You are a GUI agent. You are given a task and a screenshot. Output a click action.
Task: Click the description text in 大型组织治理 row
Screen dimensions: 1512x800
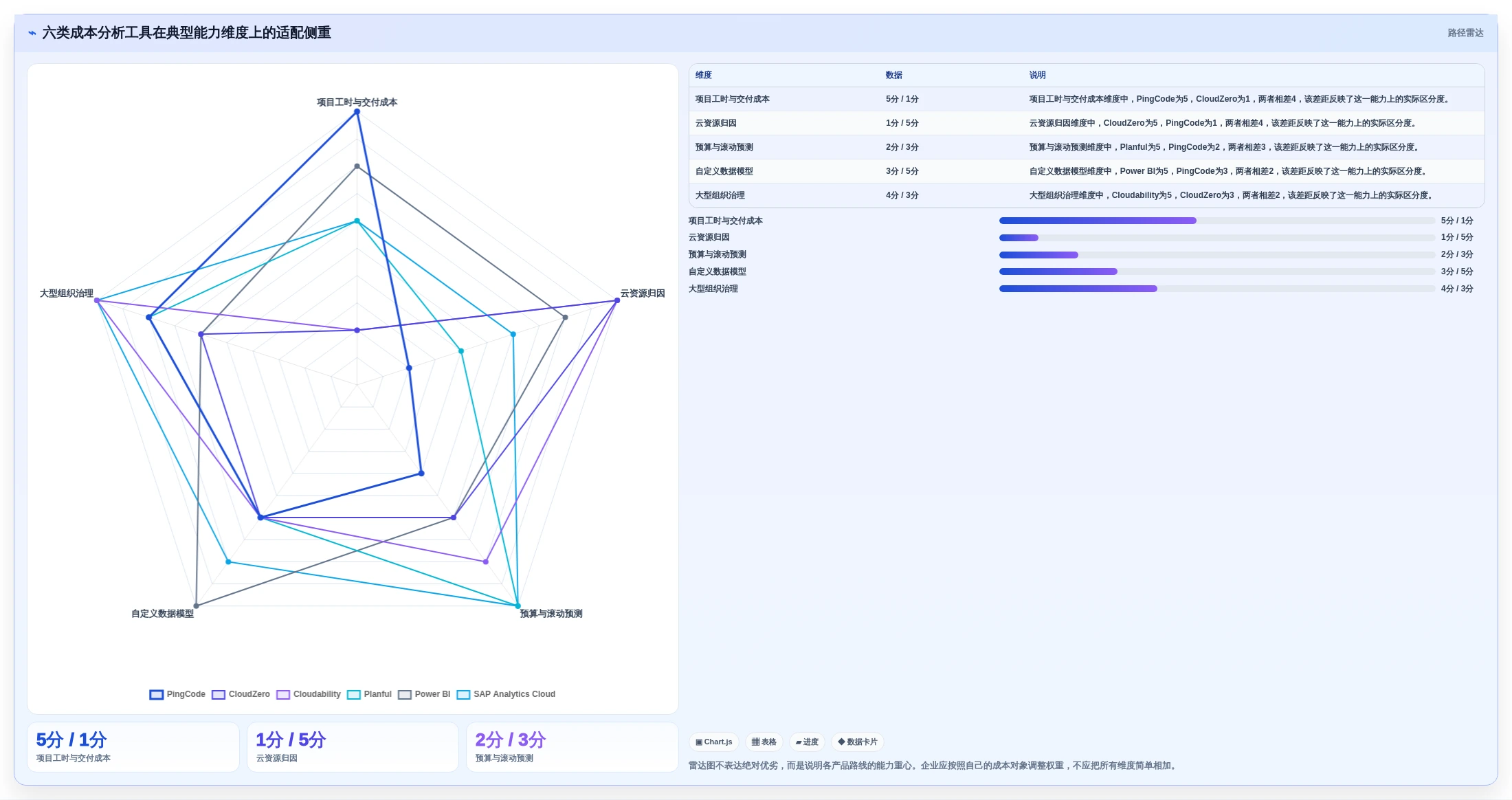(1232, 195)
